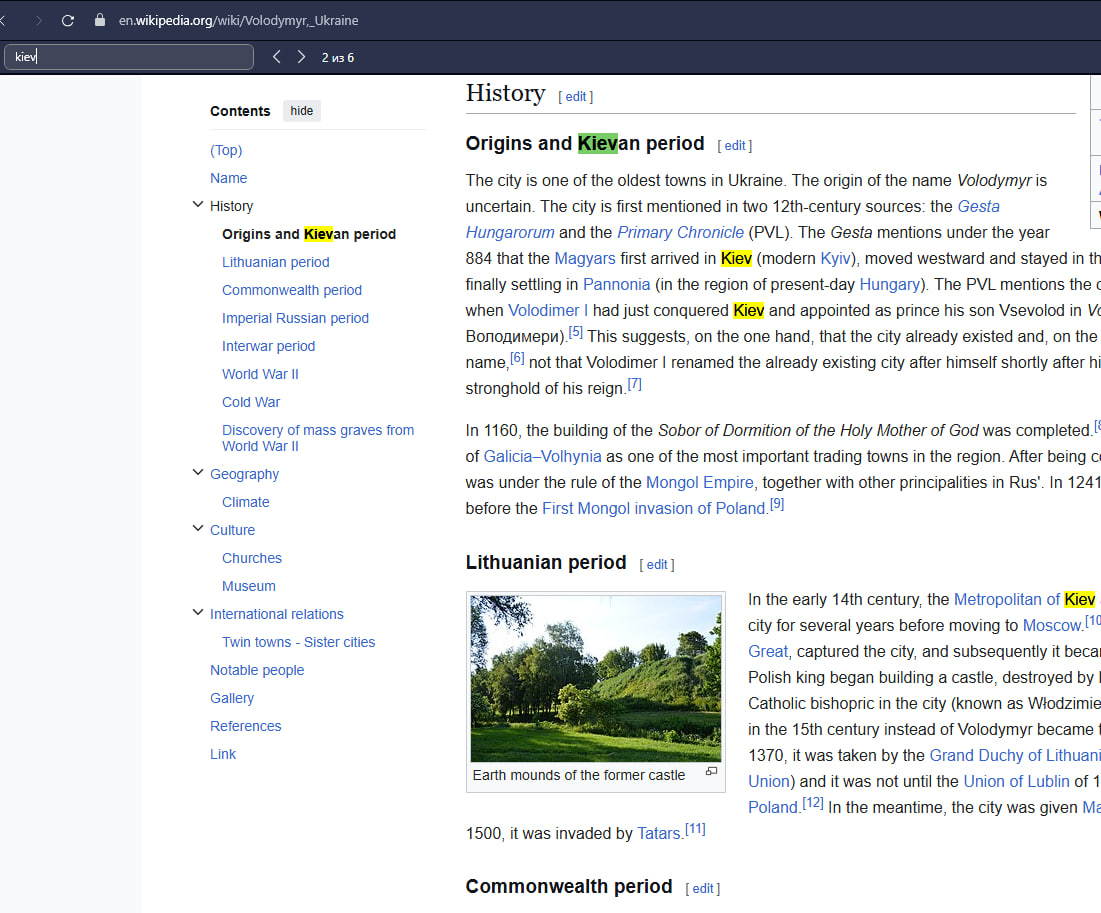The image size is (1101, 913).
Task: Open the Volodimer I link
Action: click(x=548, y=310)
